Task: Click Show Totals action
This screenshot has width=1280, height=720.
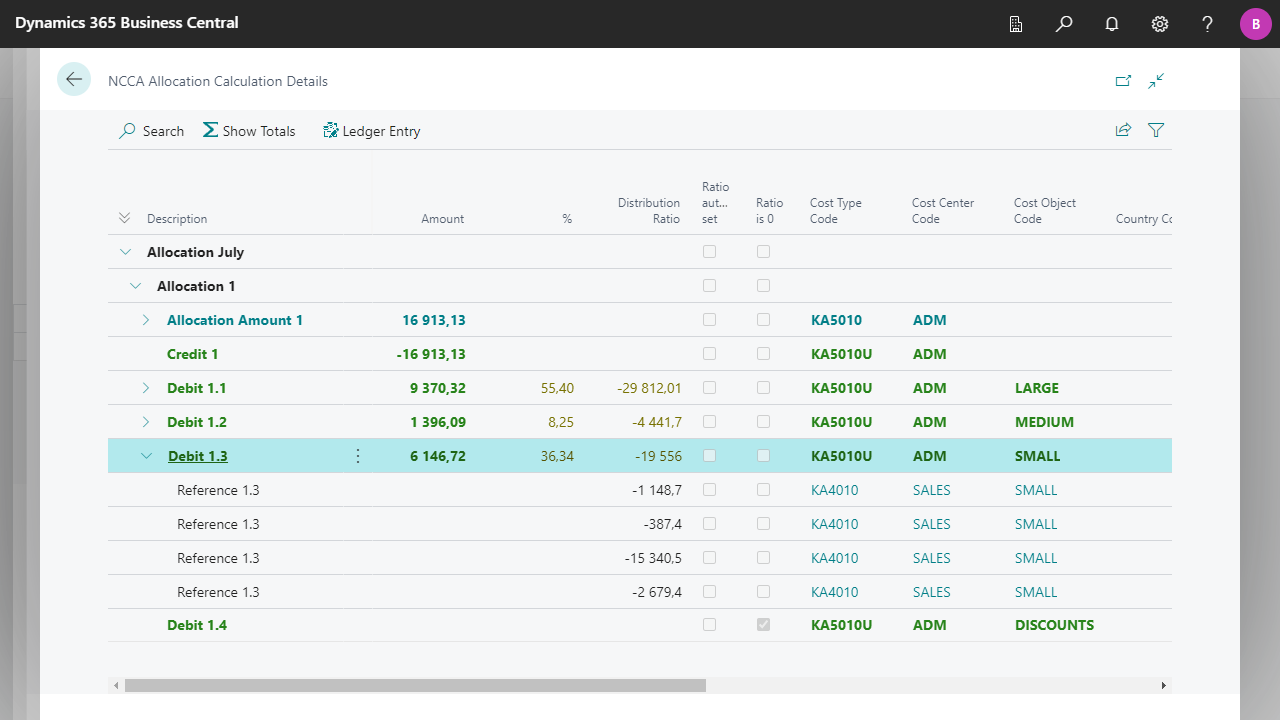Action: [x=249, y=131]
